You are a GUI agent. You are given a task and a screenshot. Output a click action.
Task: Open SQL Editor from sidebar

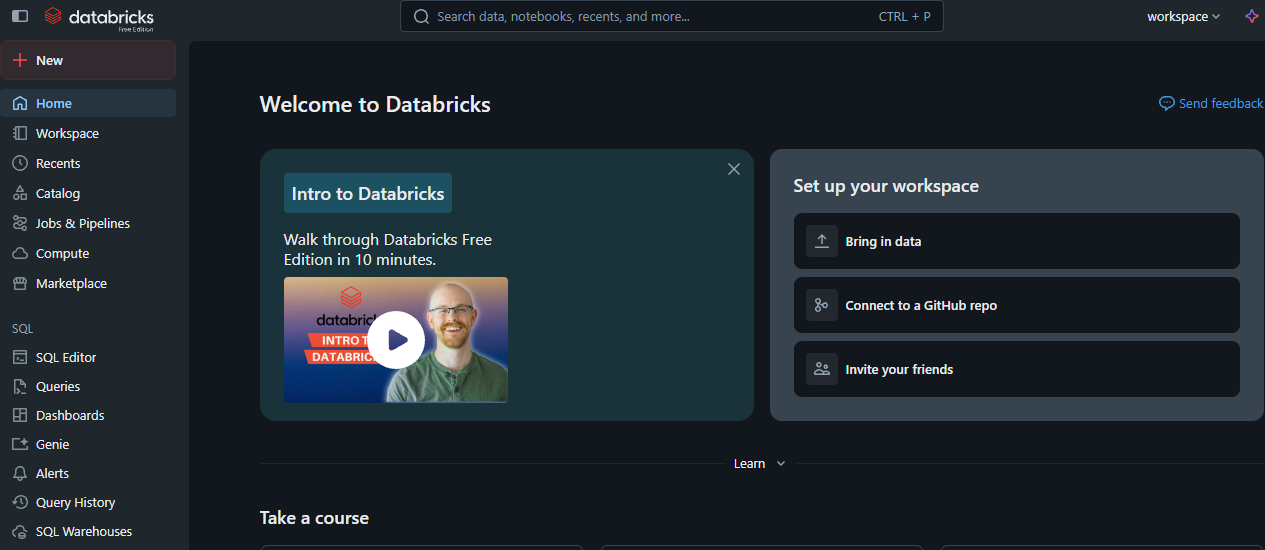tap(66, 357)
